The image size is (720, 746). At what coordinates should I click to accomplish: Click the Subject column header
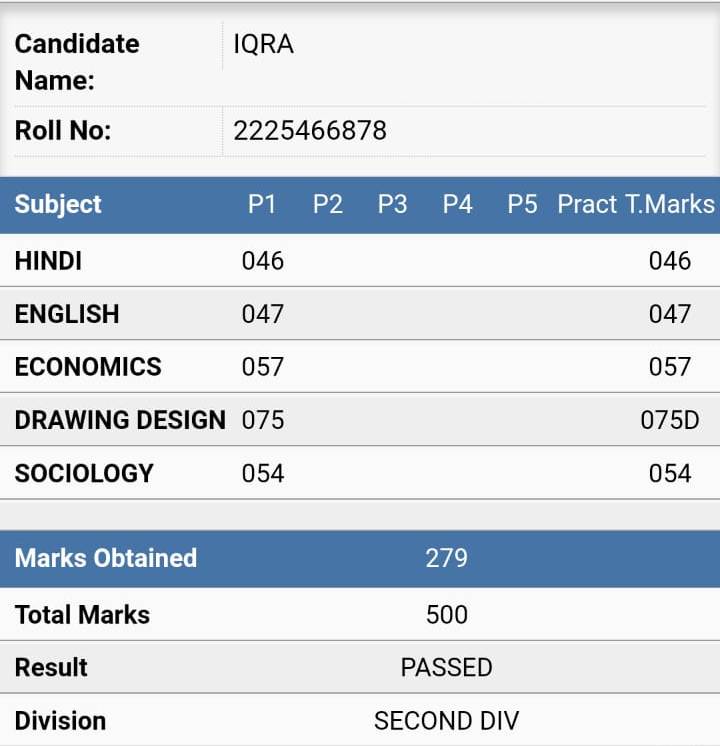pyautogui.click(x=58, y=205)
